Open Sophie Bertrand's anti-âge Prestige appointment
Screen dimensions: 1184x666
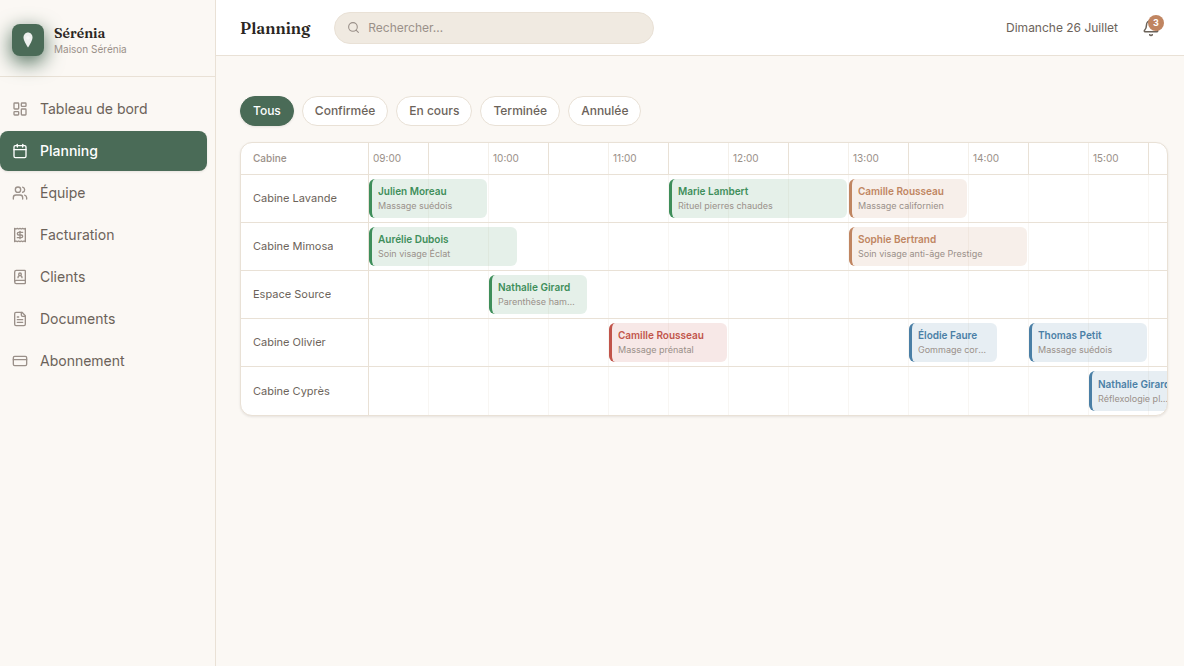[x=938, y=246]
